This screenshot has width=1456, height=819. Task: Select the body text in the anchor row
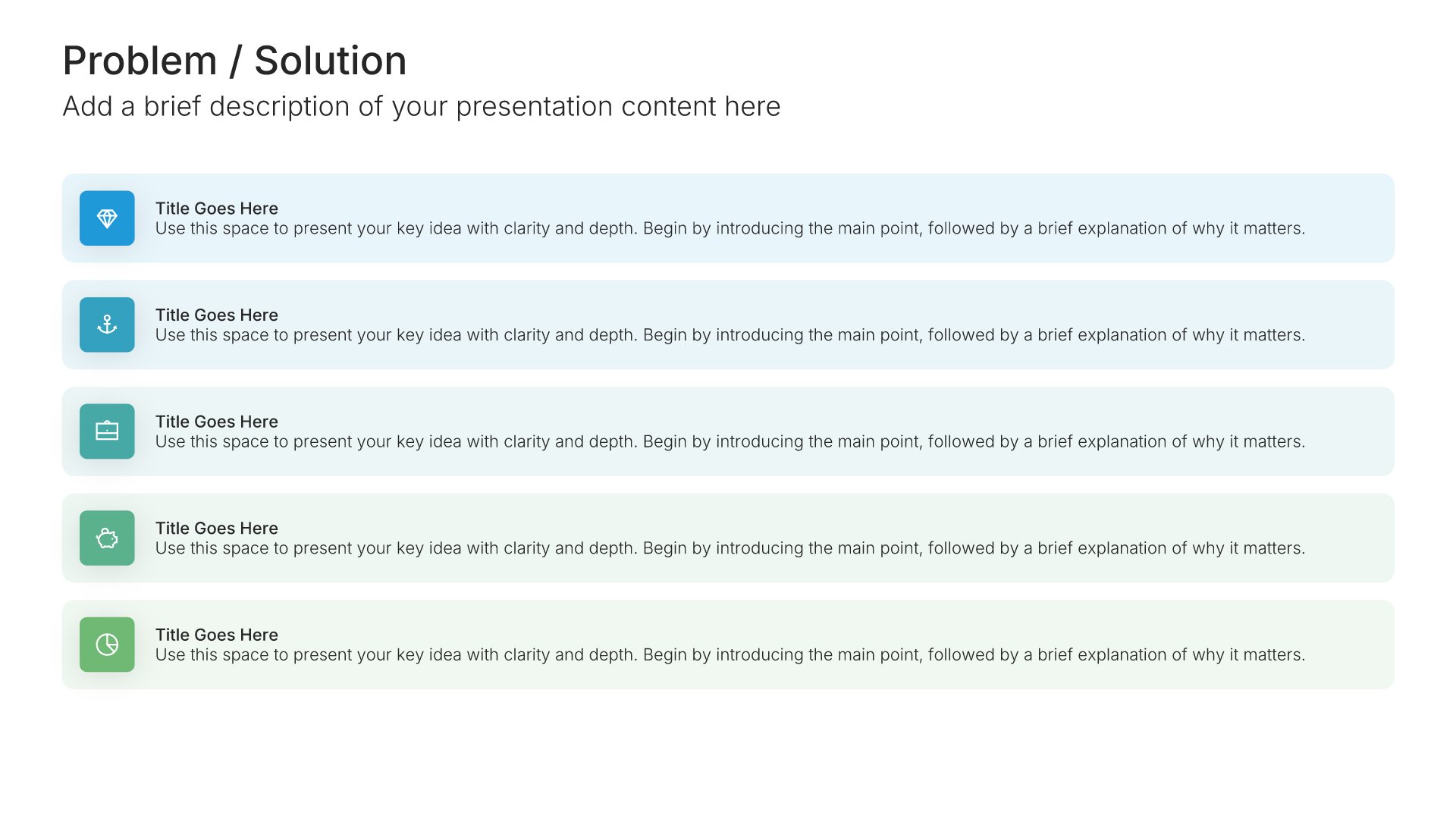pyautogui.click(x=730, y=335)
